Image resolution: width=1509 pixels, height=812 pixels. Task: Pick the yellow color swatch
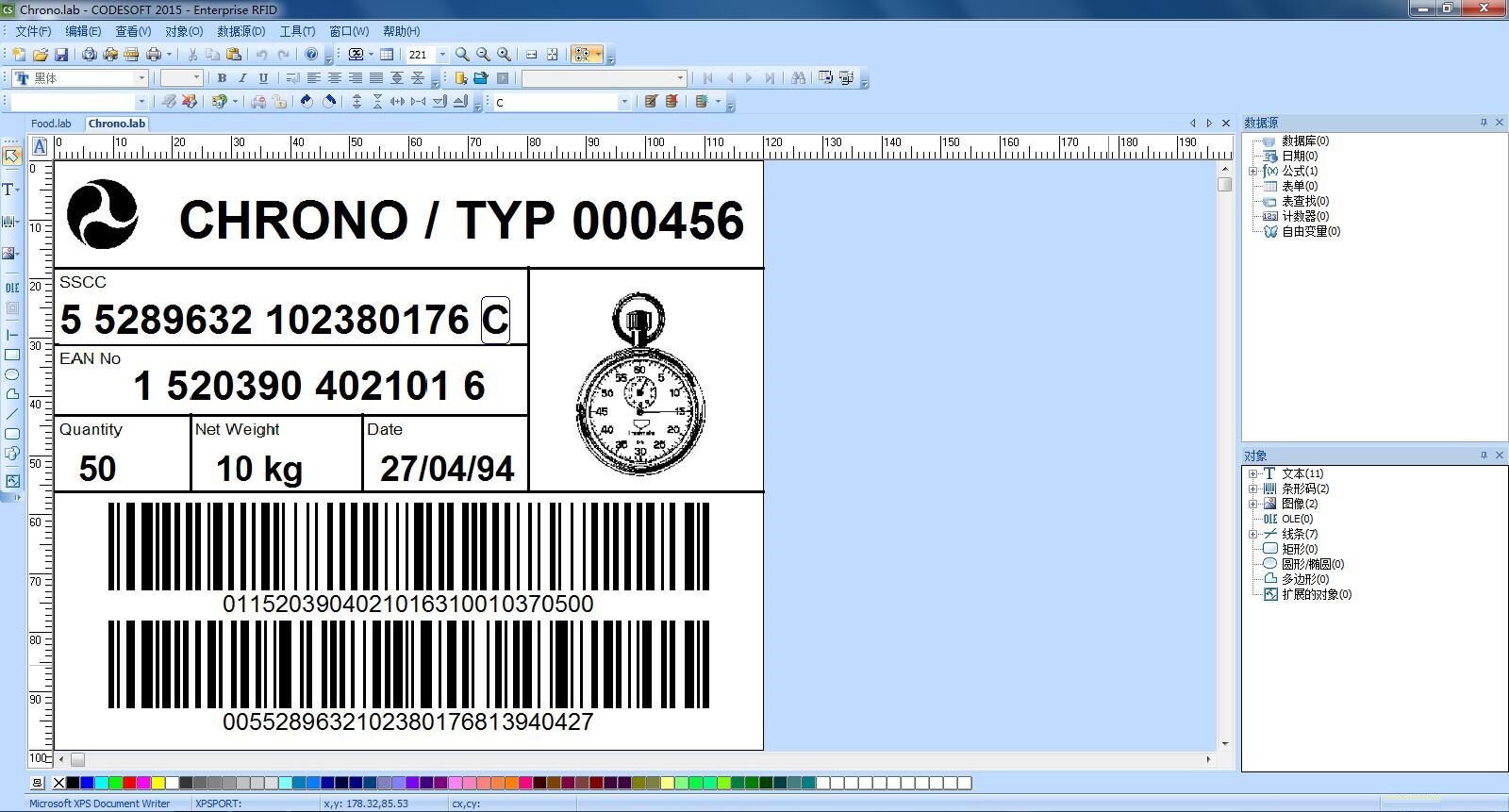(158, 783)
